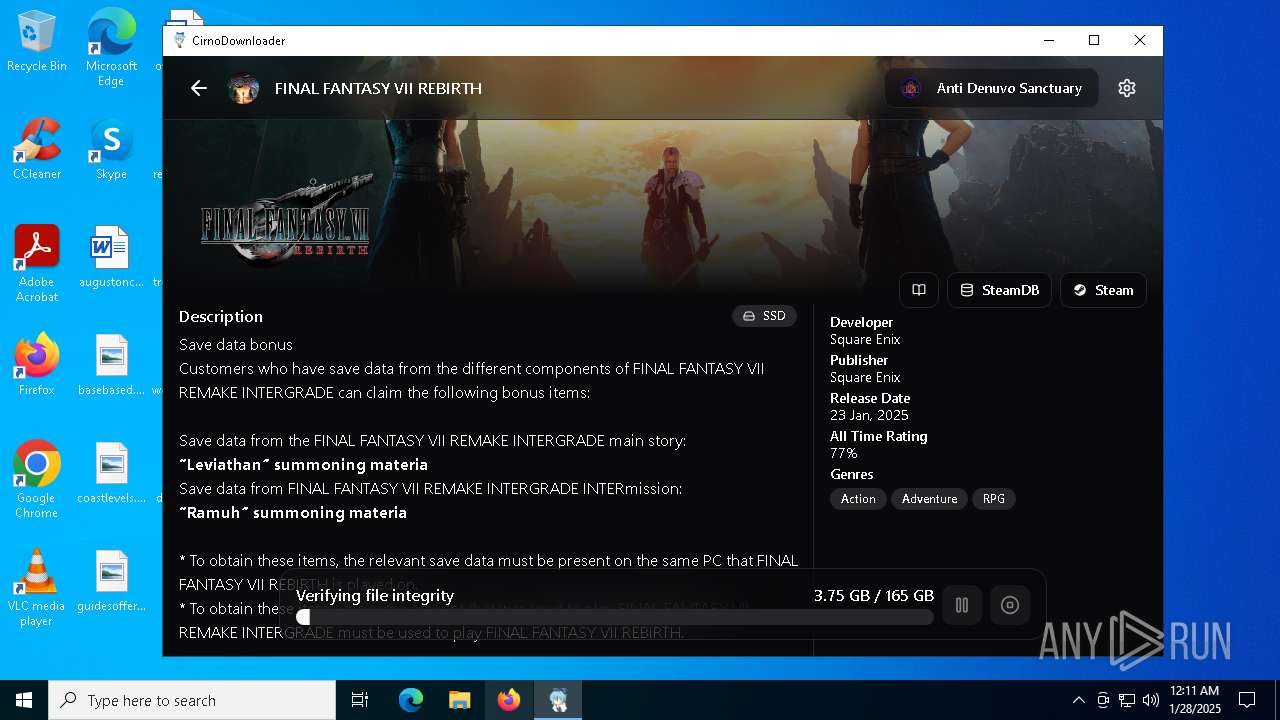
Task: Open the basebased image file icon
Action: tap(111, 365)
